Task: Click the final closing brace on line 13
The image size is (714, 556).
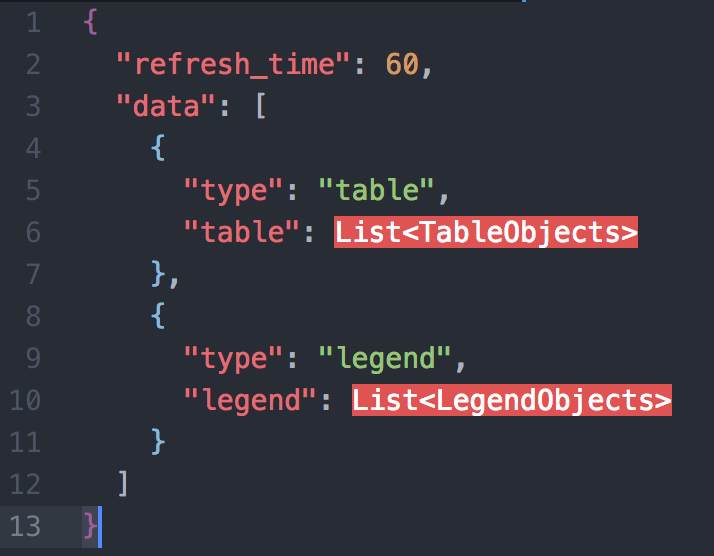Action: 90,526
